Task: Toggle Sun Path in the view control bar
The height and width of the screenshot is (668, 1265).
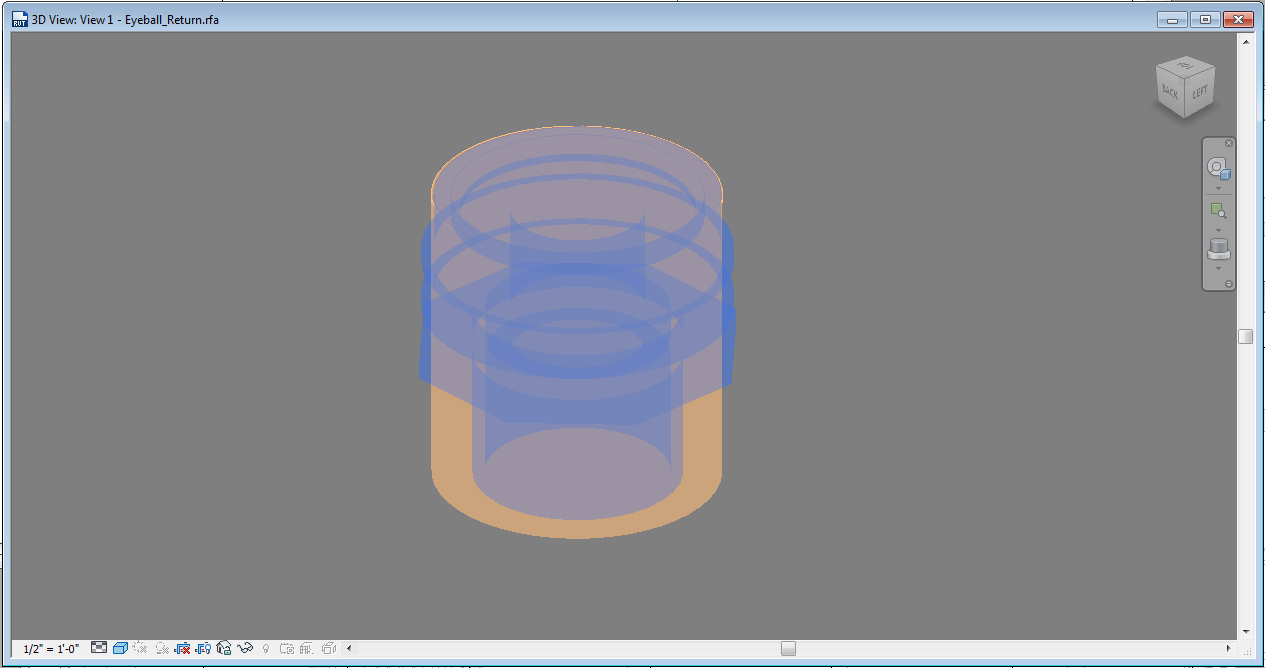Action: pyautogui.click(x=140, y=648)
